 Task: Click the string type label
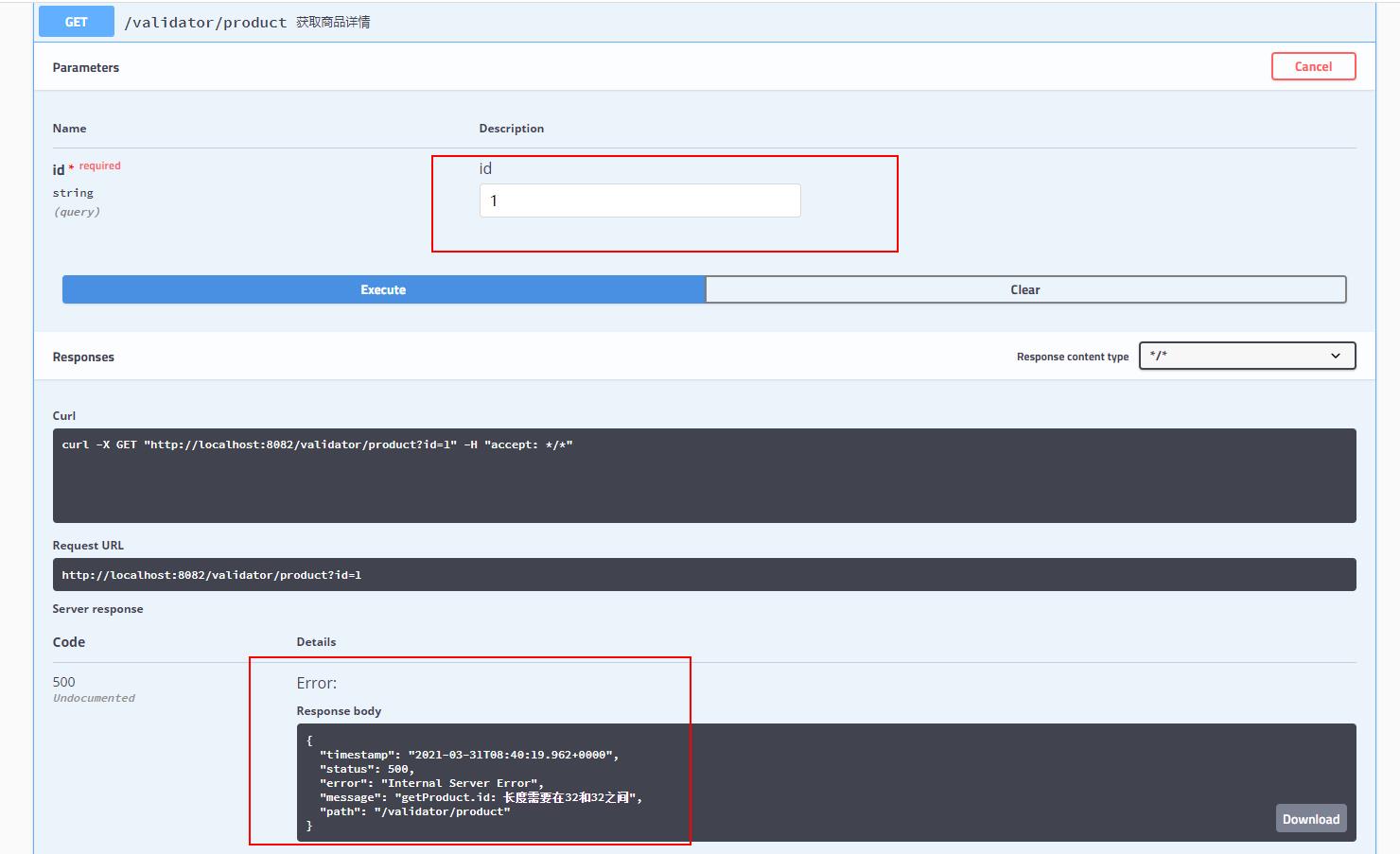tap(73, 193)
